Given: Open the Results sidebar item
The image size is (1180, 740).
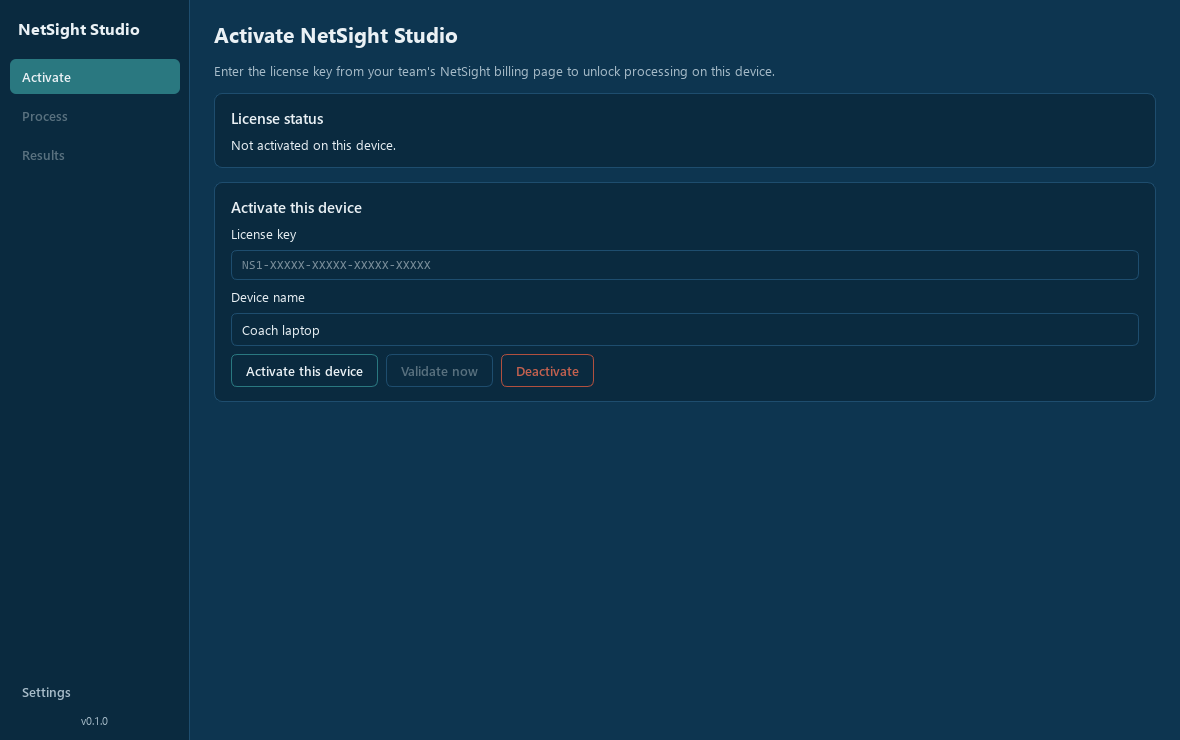Looking at the screenshot, I should coord(95,155).
